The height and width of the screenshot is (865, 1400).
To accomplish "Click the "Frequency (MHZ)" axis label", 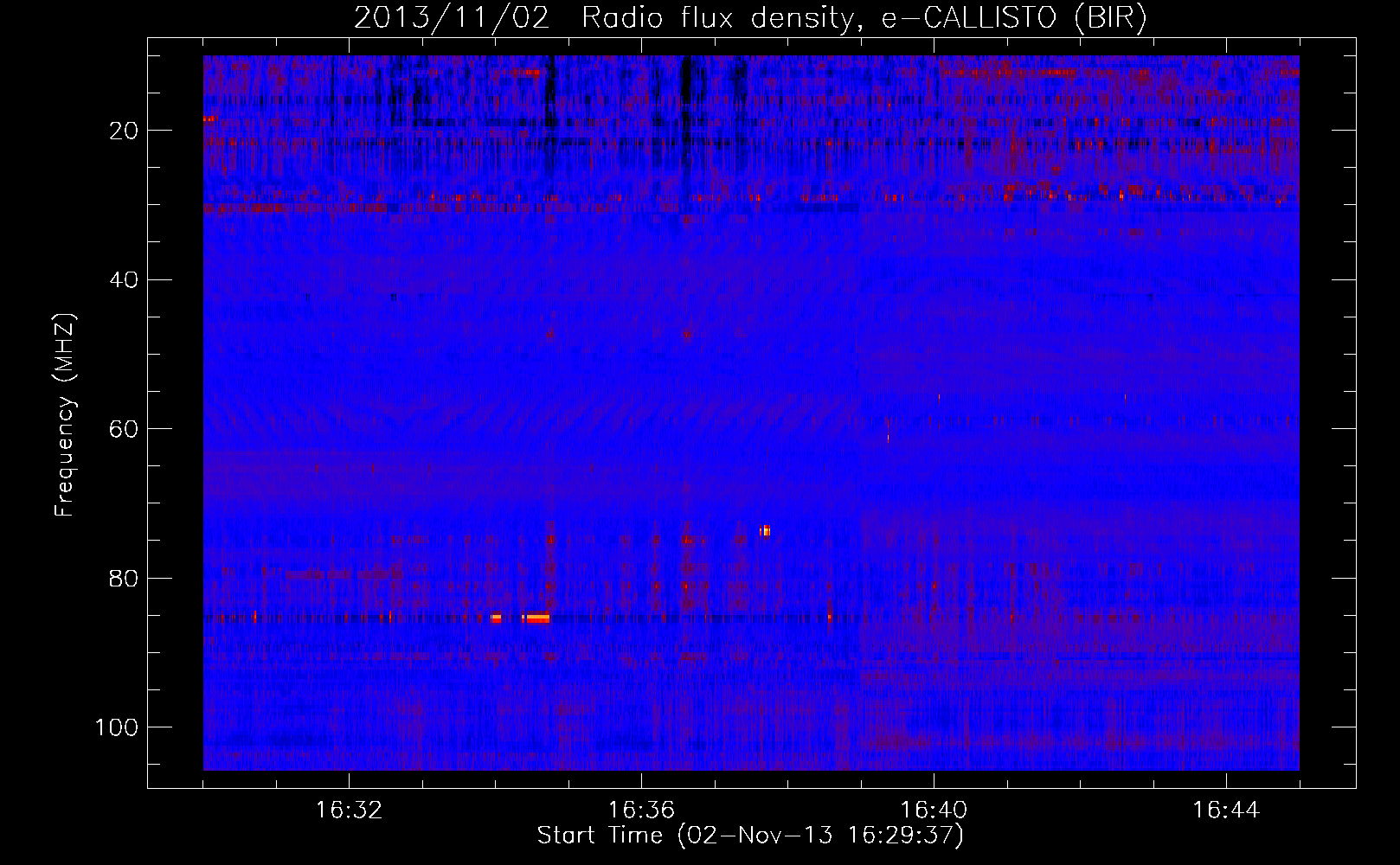I will coord(66,415).
